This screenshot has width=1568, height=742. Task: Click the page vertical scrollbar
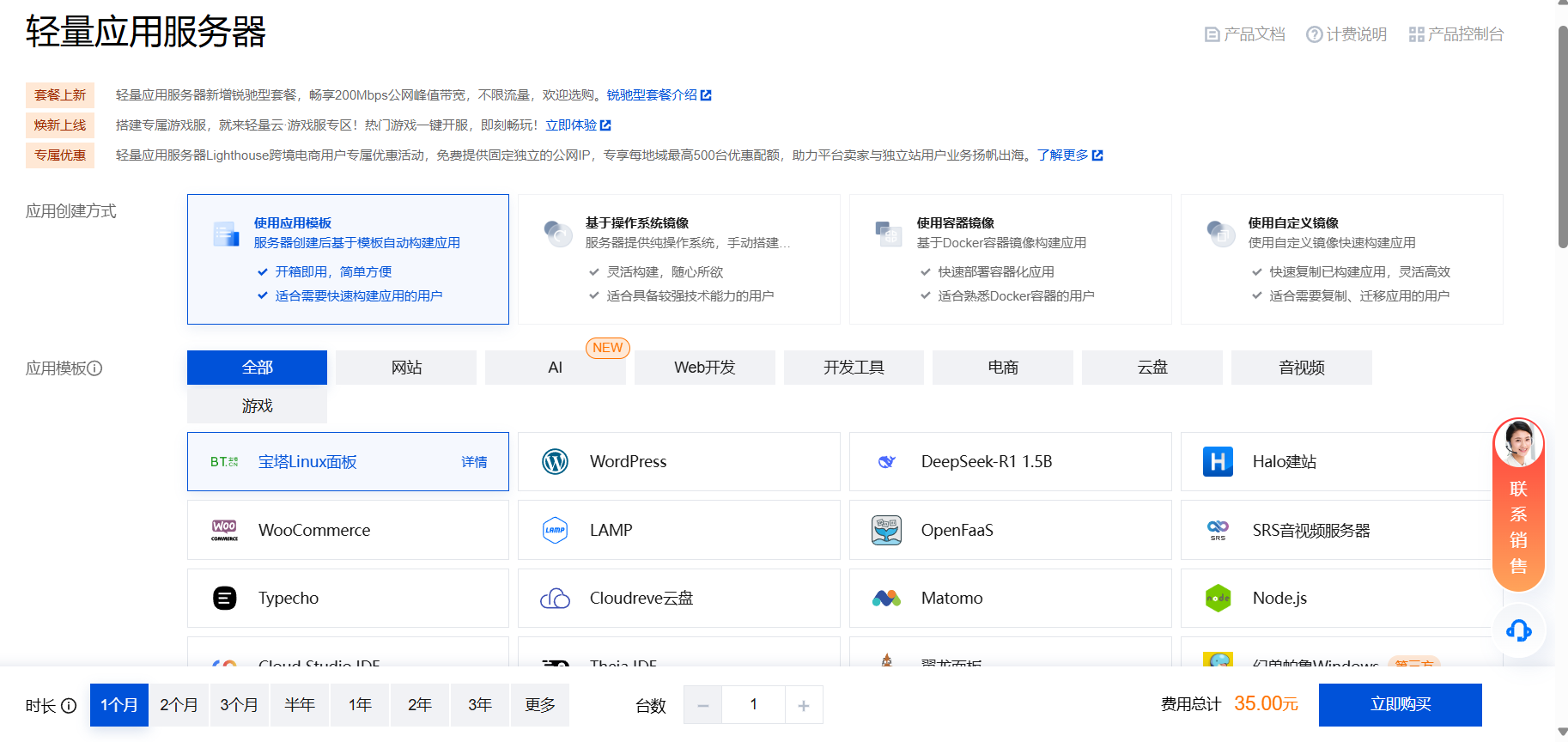[1562, 137]
